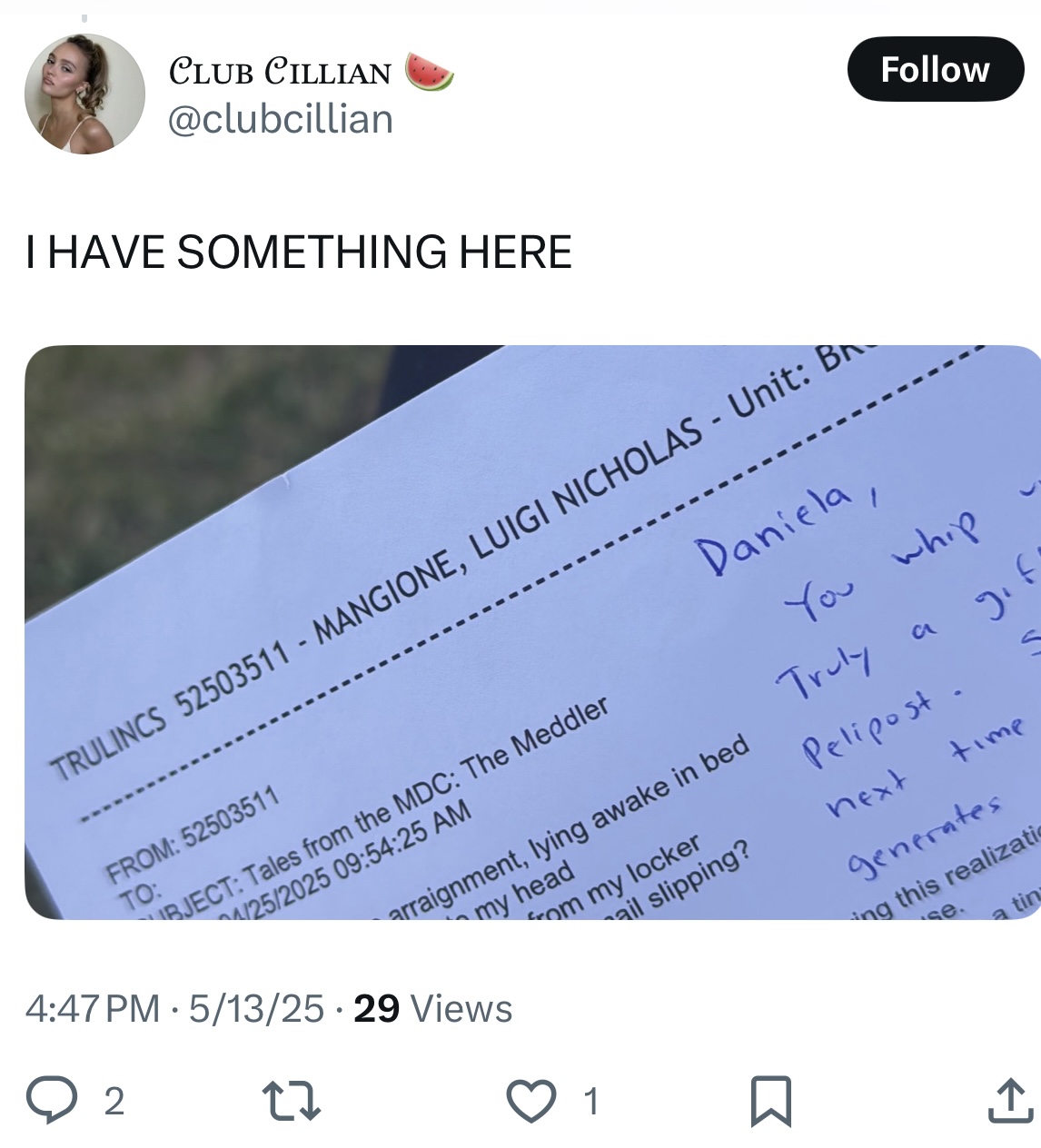
Task: Follow the @clubcillian account
Action: 936,69
